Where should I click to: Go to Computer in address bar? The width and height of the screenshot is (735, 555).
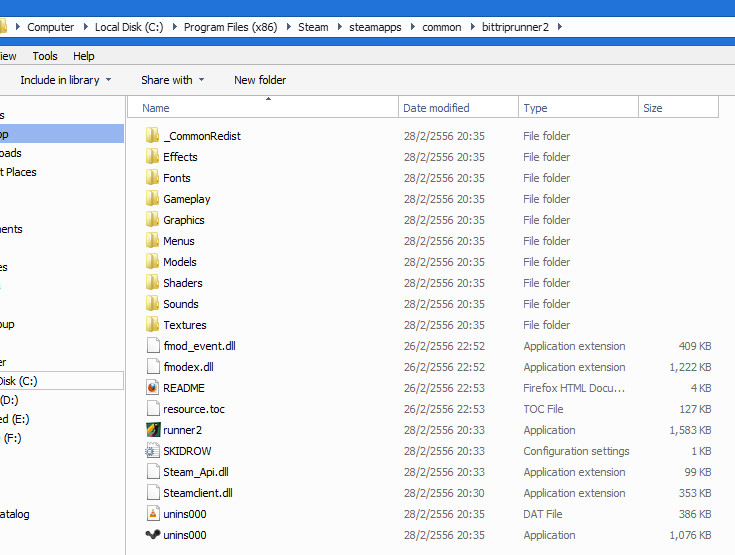click(x=51, y=27)
